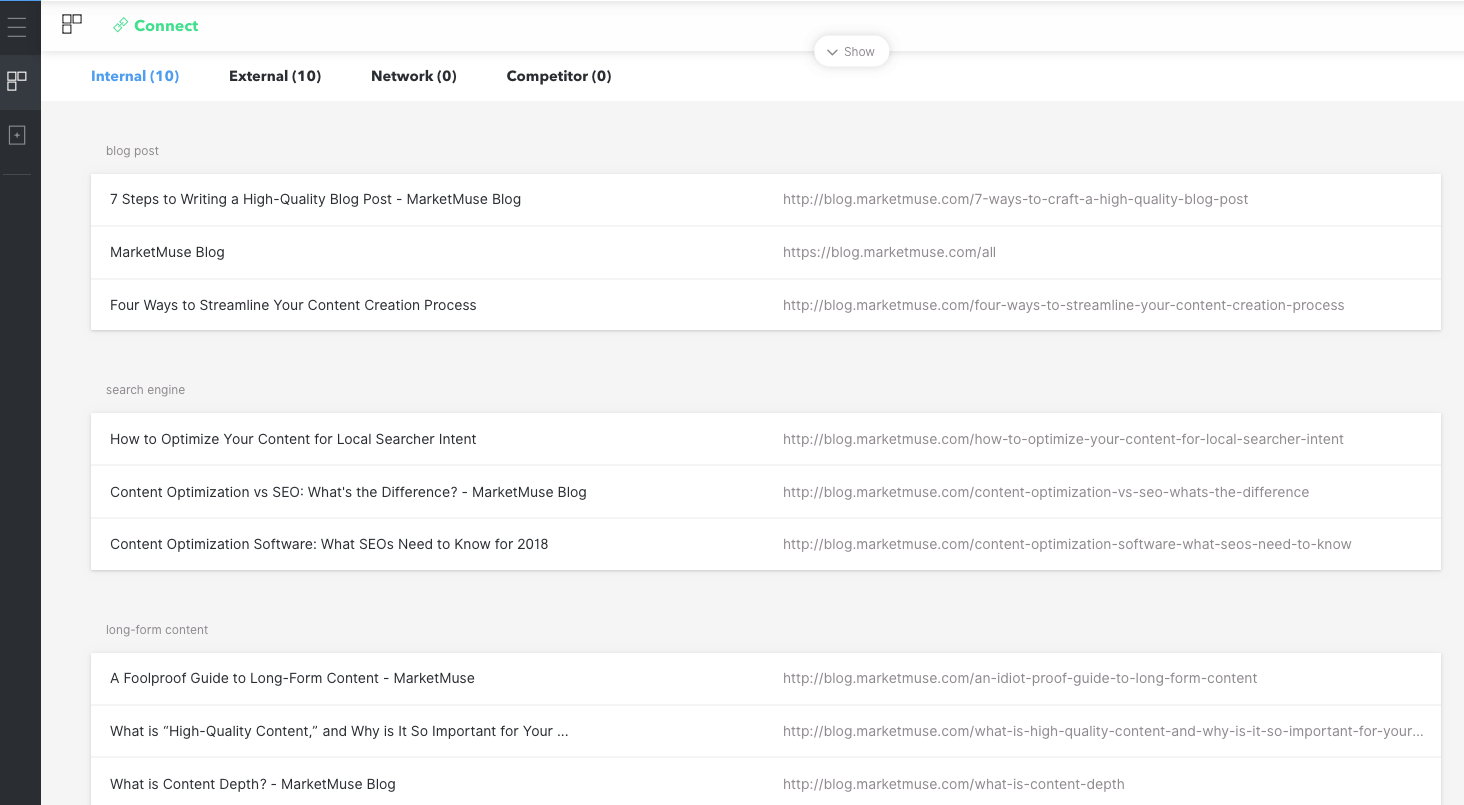Switch to the Internal (10) tab
This screenshot has width=1464, height=805.
tap(135, 76)
